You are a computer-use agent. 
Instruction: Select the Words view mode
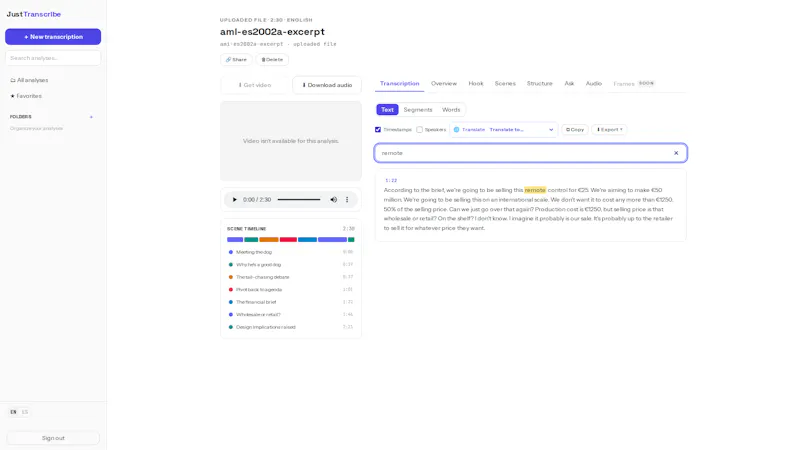[x=451, y=110]
